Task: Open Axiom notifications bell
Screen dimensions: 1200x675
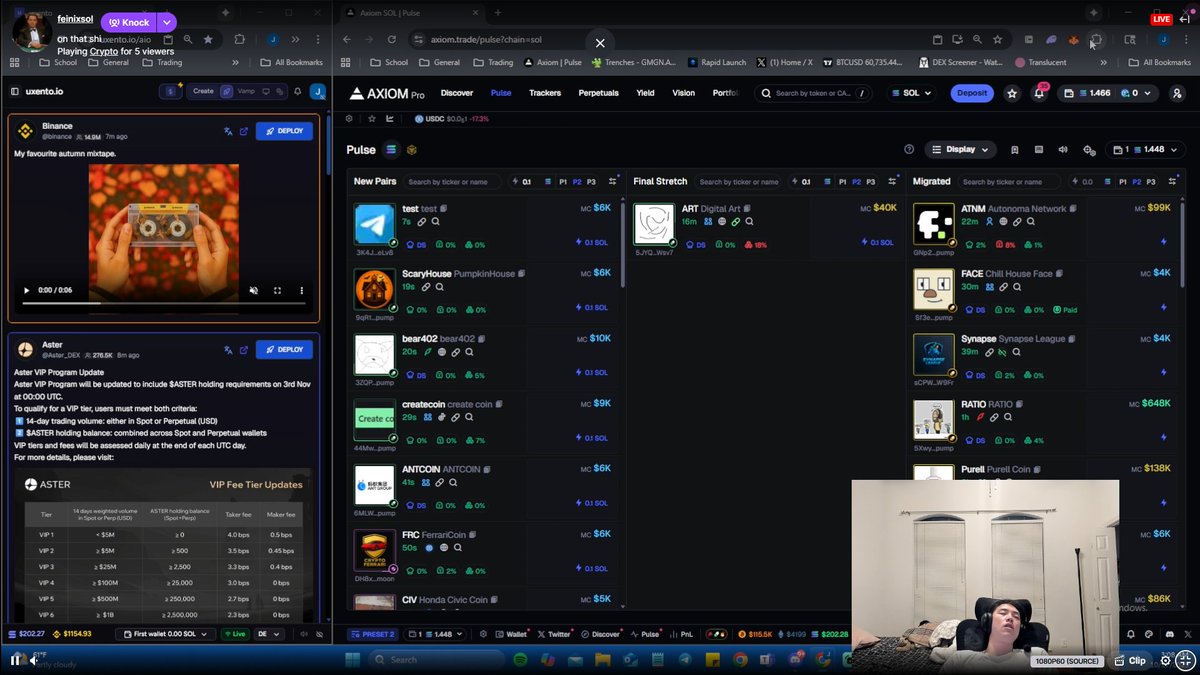Action: coord(1038,93)
